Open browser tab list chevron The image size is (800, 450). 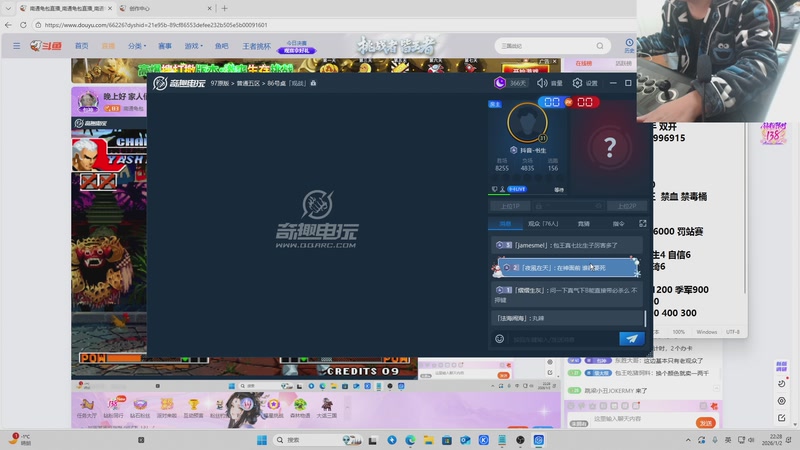(8, 8)
